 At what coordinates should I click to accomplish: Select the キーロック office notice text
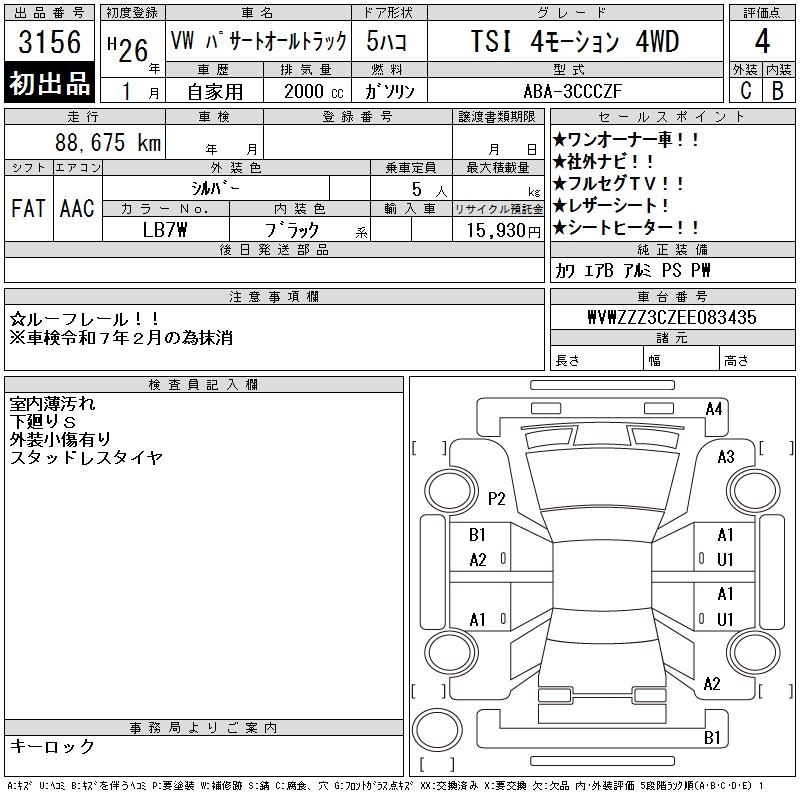(x=52, y=747)
